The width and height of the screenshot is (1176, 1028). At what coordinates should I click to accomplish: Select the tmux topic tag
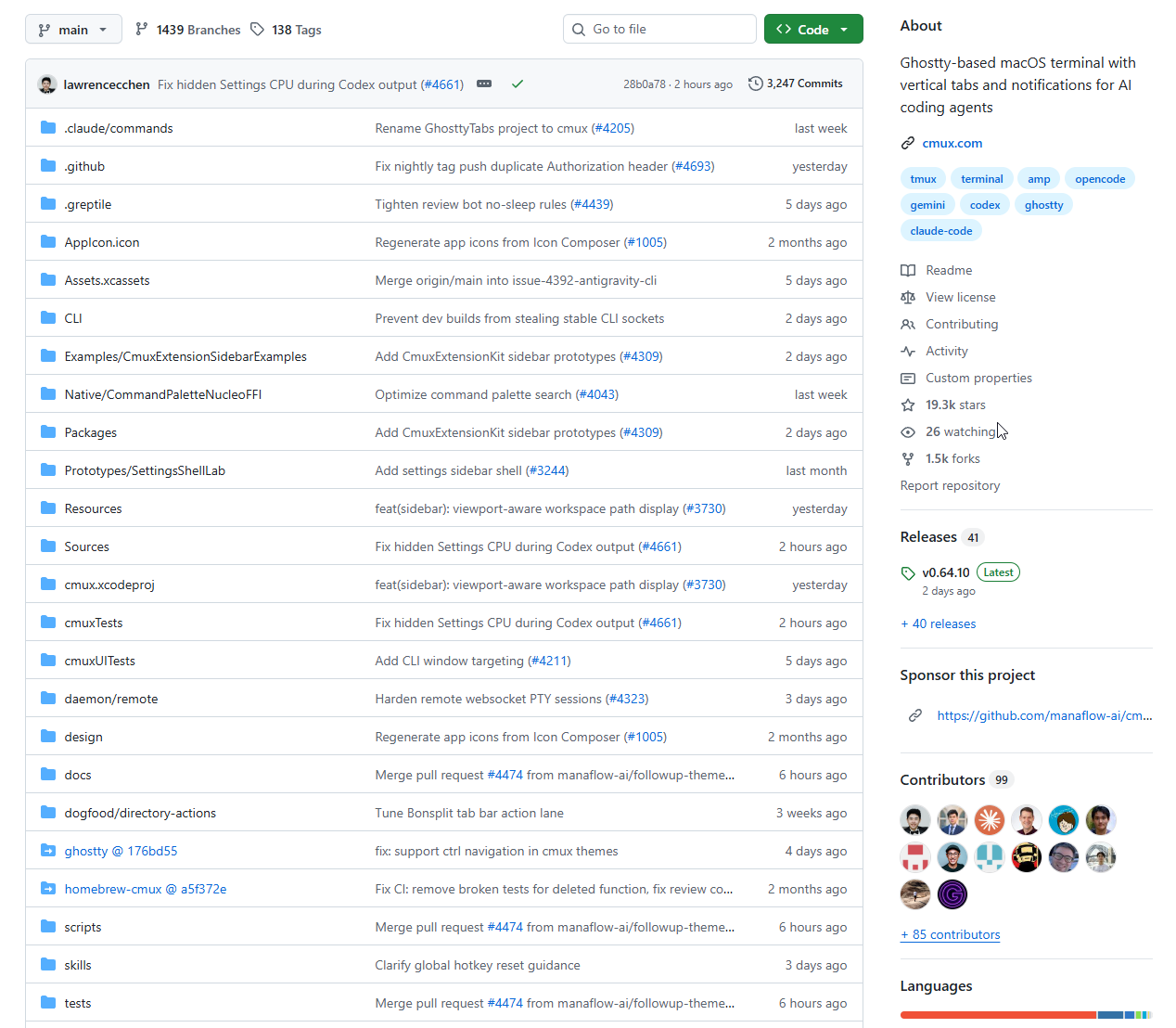923,179
